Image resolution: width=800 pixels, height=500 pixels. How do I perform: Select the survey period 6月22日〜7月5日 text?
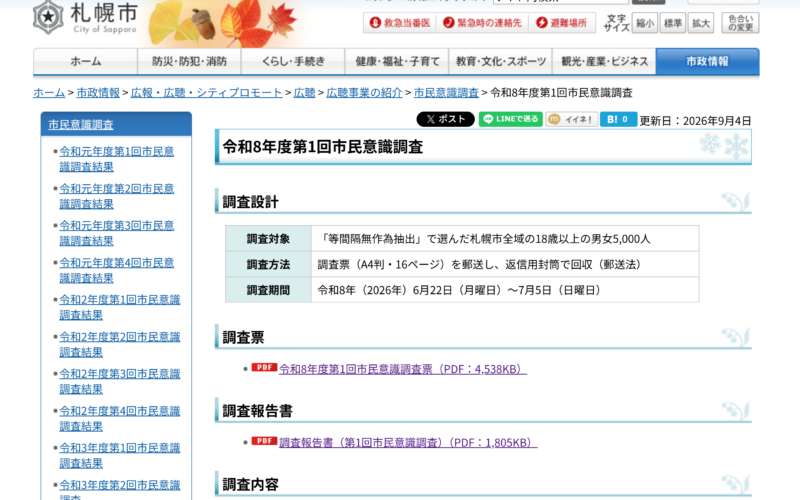[x=459, y=290]
